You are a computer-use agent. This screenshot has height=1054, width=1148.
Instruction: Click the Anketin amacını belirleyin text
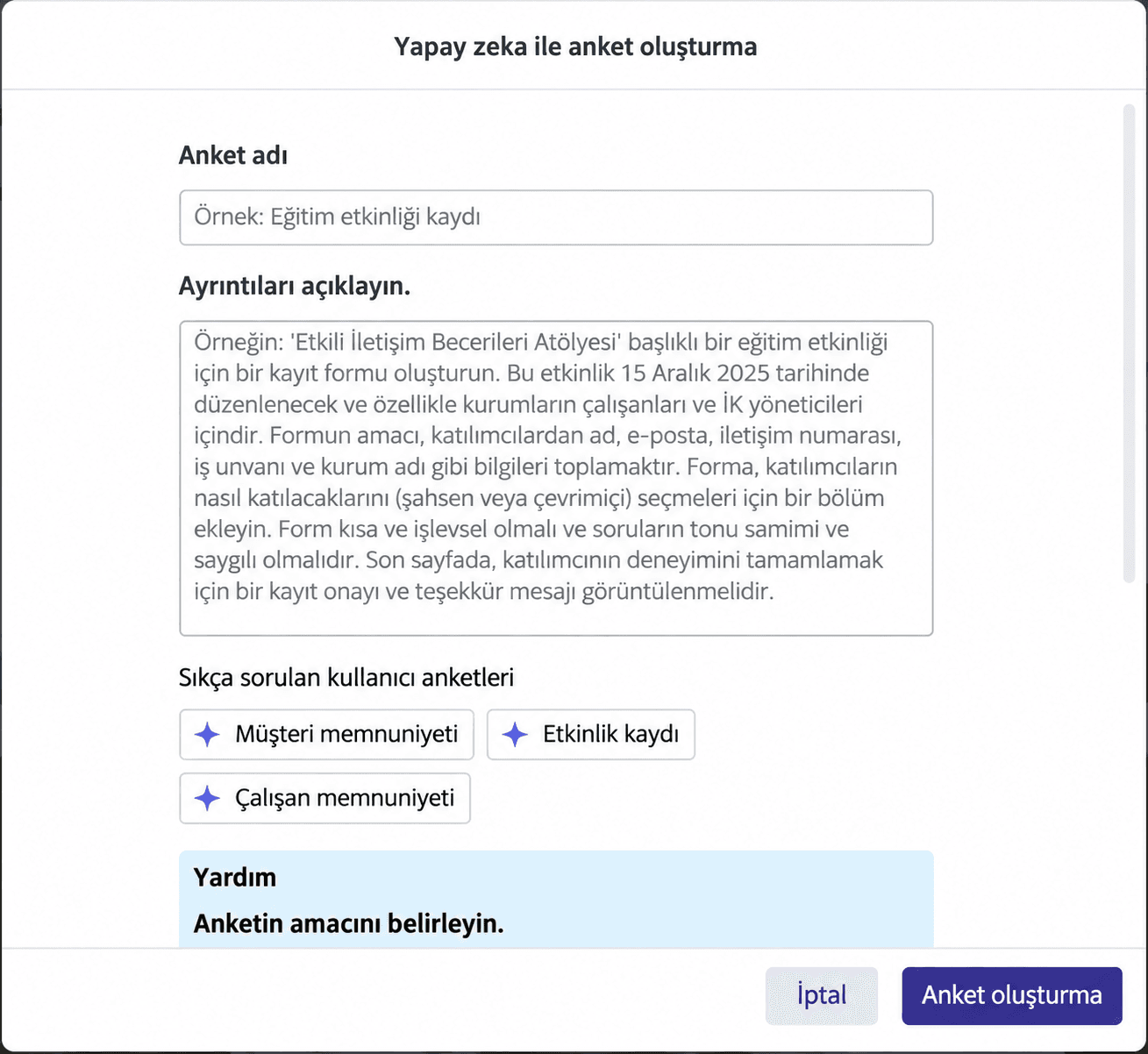349,924
